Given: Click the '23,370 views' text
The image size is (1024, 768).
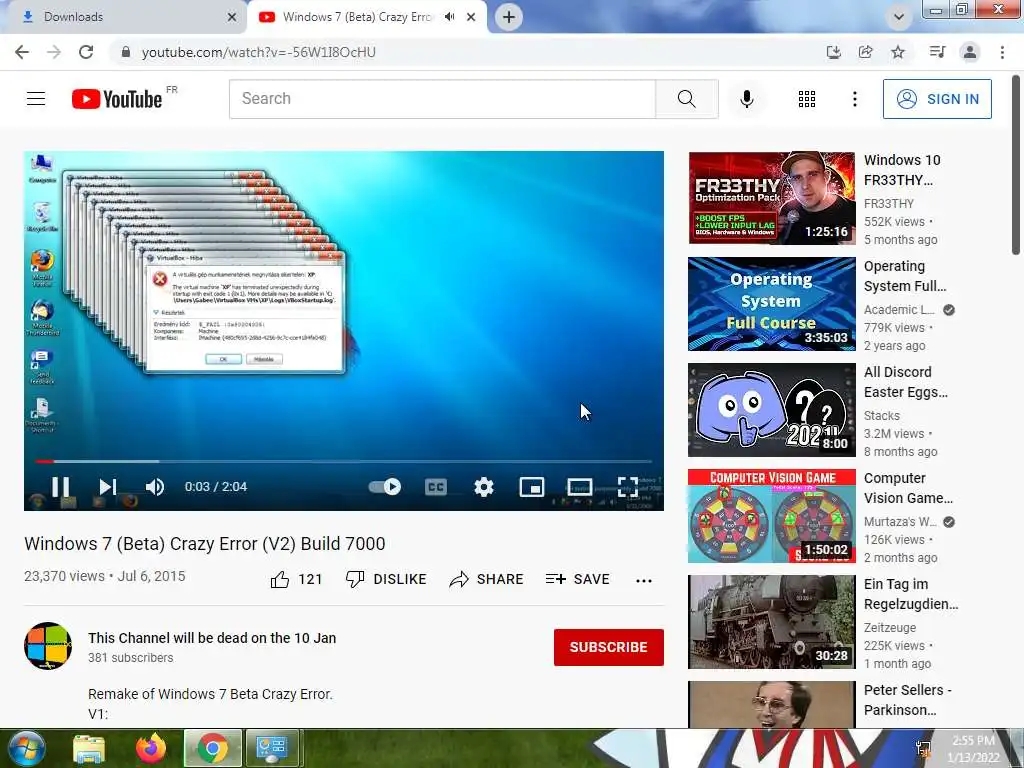Looking at the screenshot, I should pyautogui.click(x=64, y=576).
